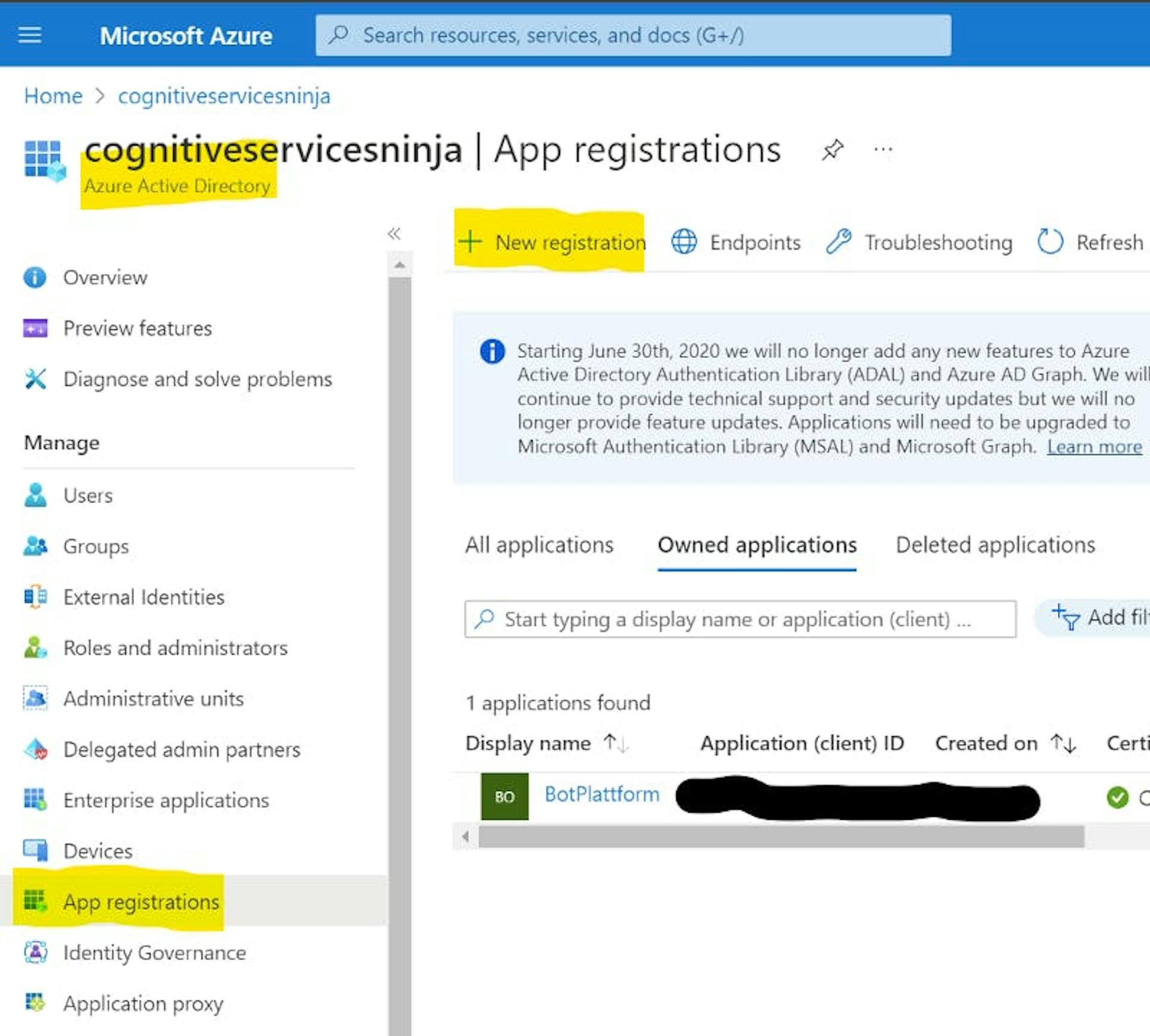The height and width of the screenshot is (1036, 1150).
Task: Select App registrations in sidebar
Action: 141,902
